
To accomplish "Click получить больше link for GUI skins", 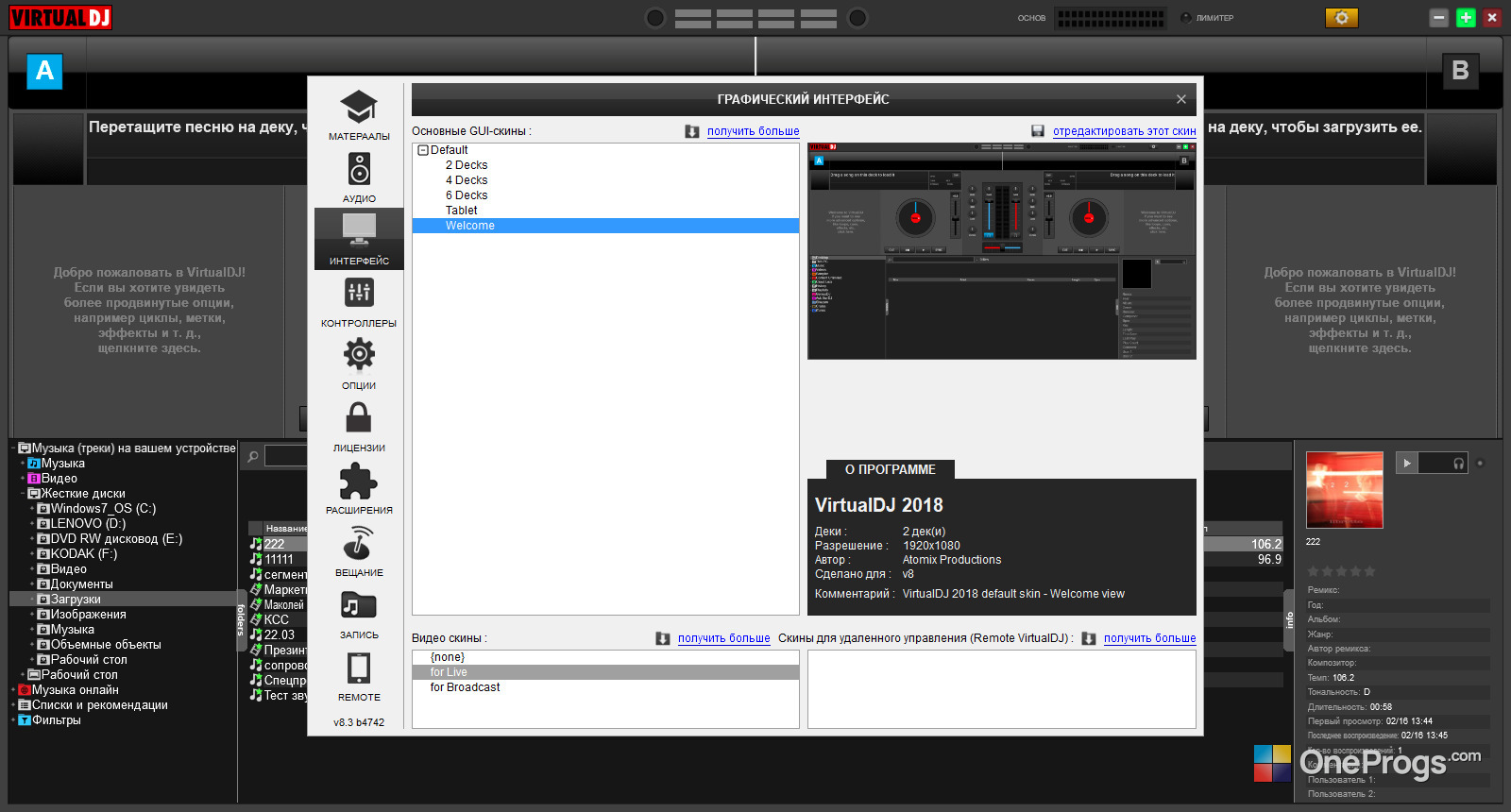I will tap(754, 131).
